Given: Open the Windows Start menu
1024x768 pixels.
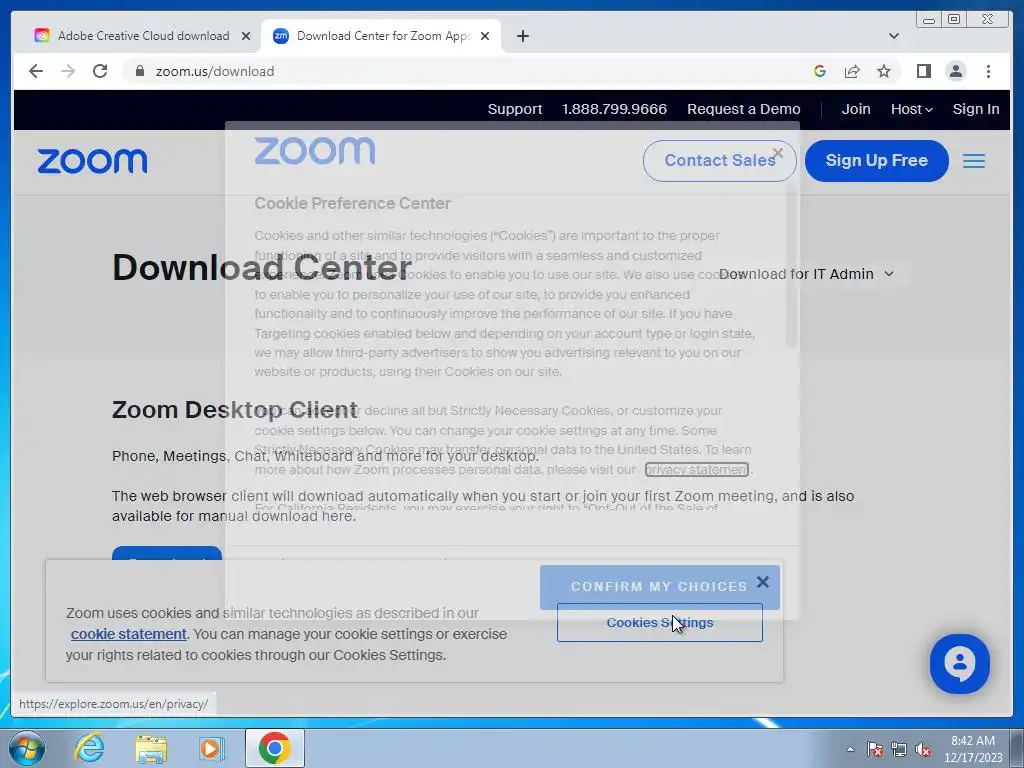Looking at the screenshot, I should point(25,748).
